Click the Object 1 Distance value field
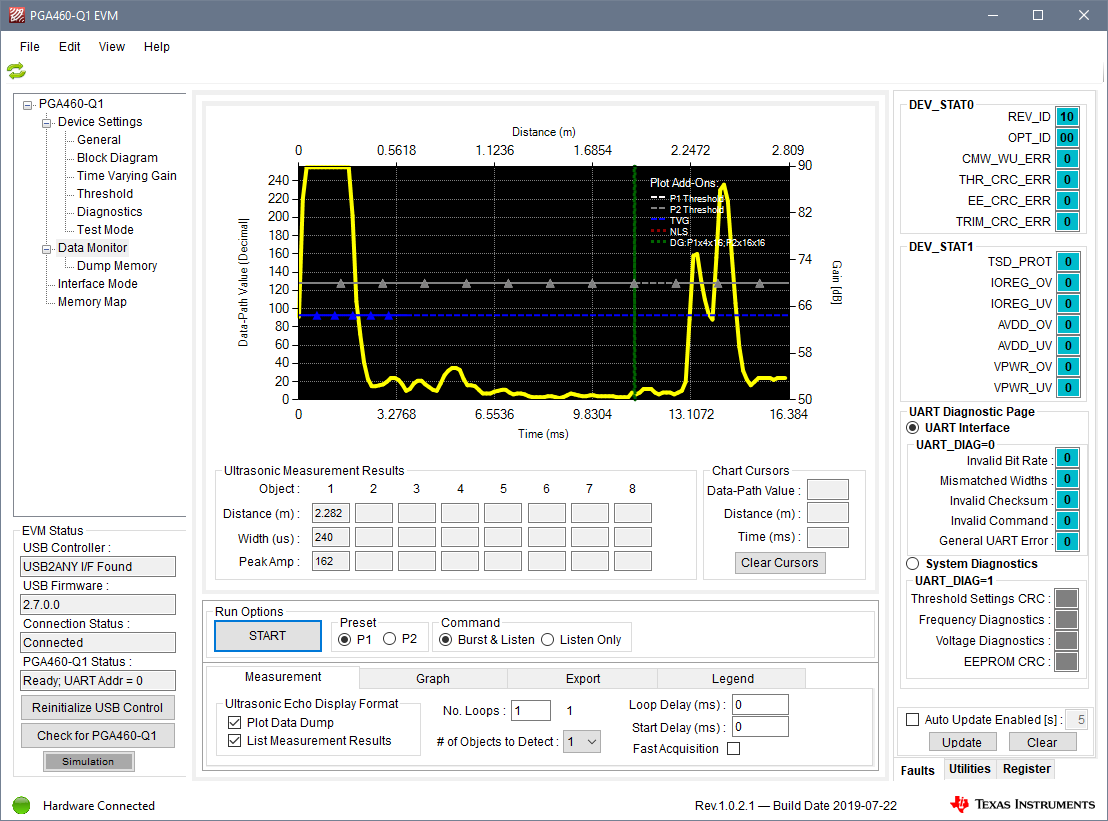 click(331, 514)
